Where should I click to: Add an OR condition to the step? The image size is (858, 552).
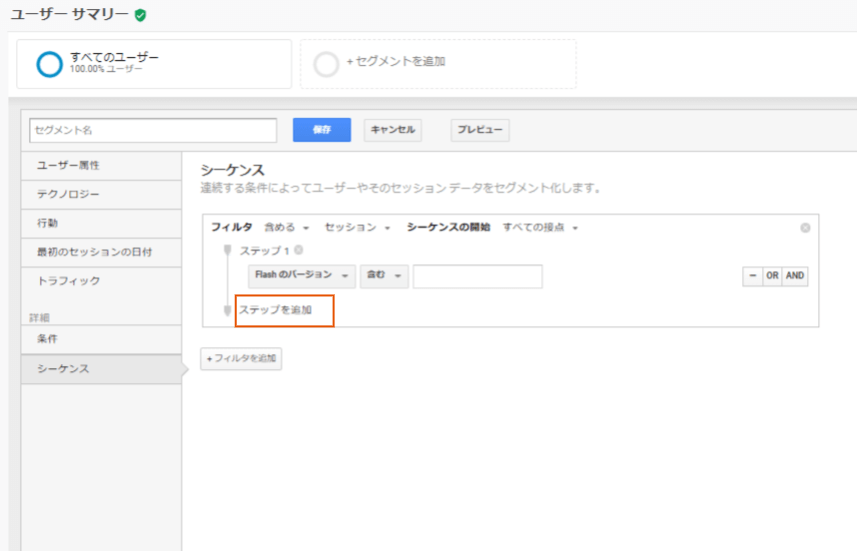click(x=772, y=277)
